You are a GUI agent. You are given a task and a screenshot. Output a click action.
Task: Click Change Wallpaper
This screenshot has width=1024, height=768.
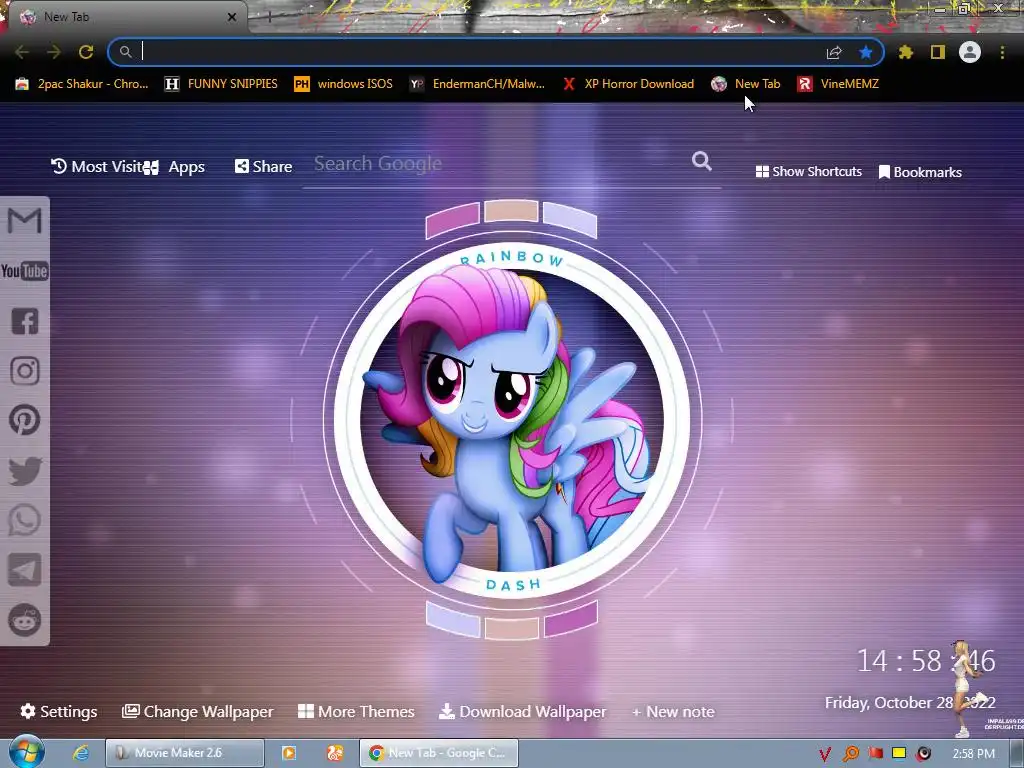pos(198,711)
